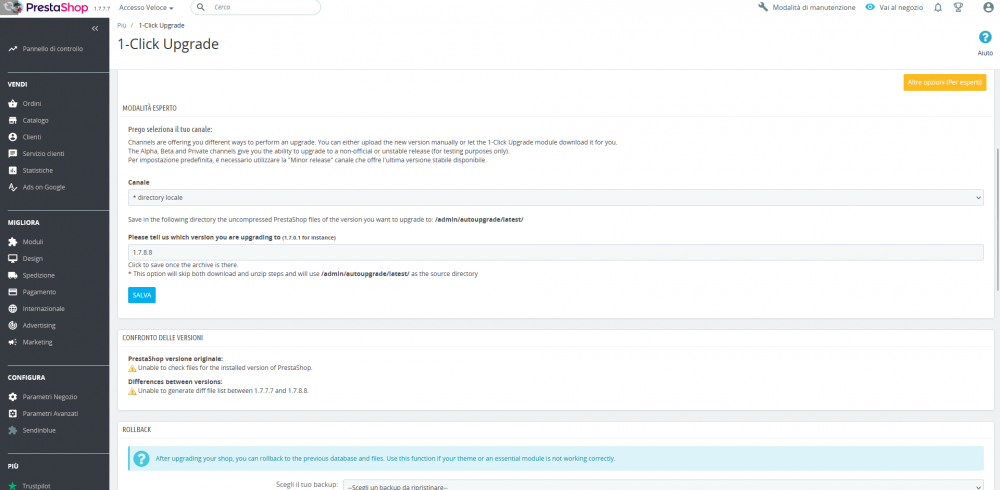Open the Accesso Veloce dropdown
This screenshot has width=1000, height=490.
(x=147, y=8)
